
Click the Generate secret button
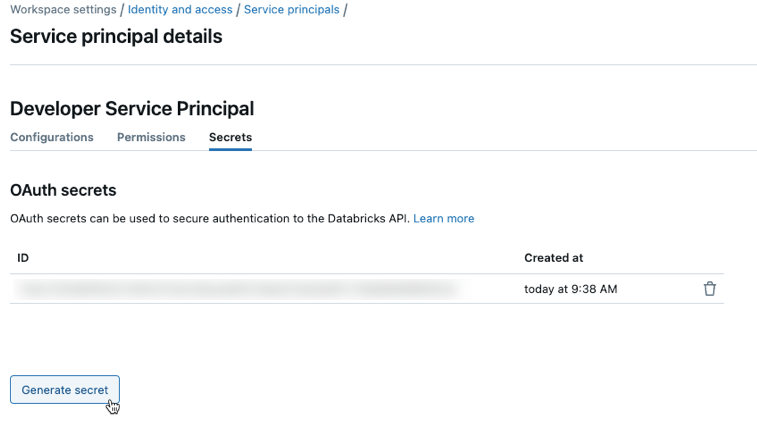click(65, 390)
